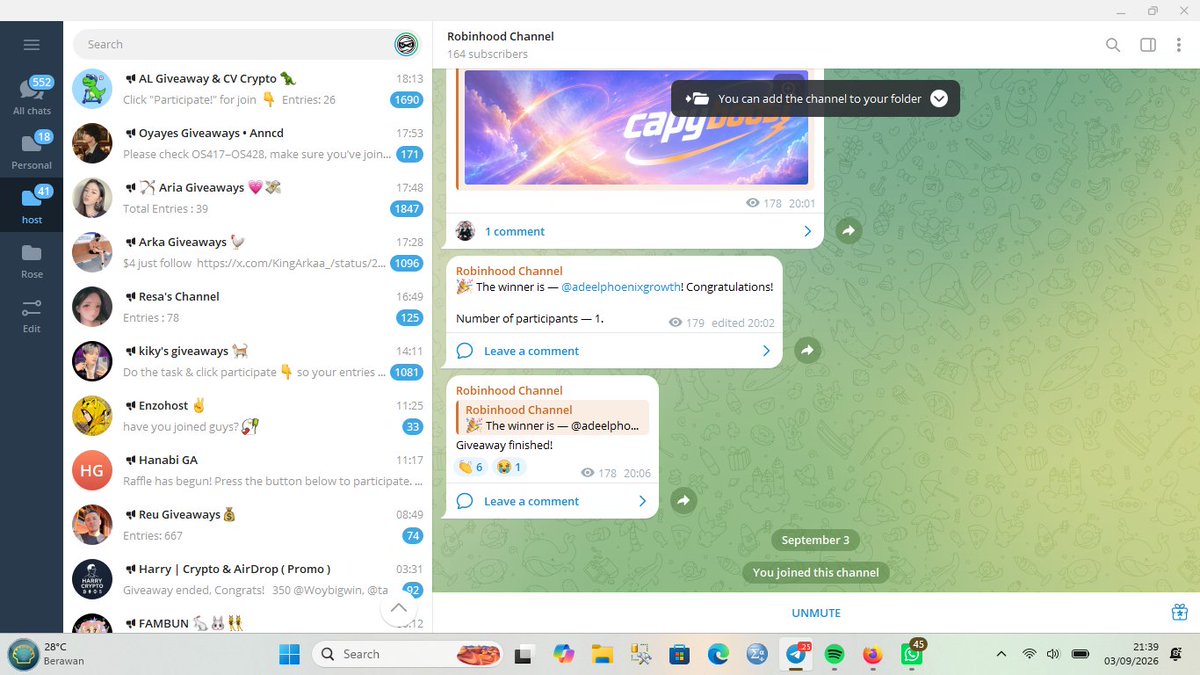
Task: Expand the add-to-folder tooltip chevron
Action: (938, 98)
